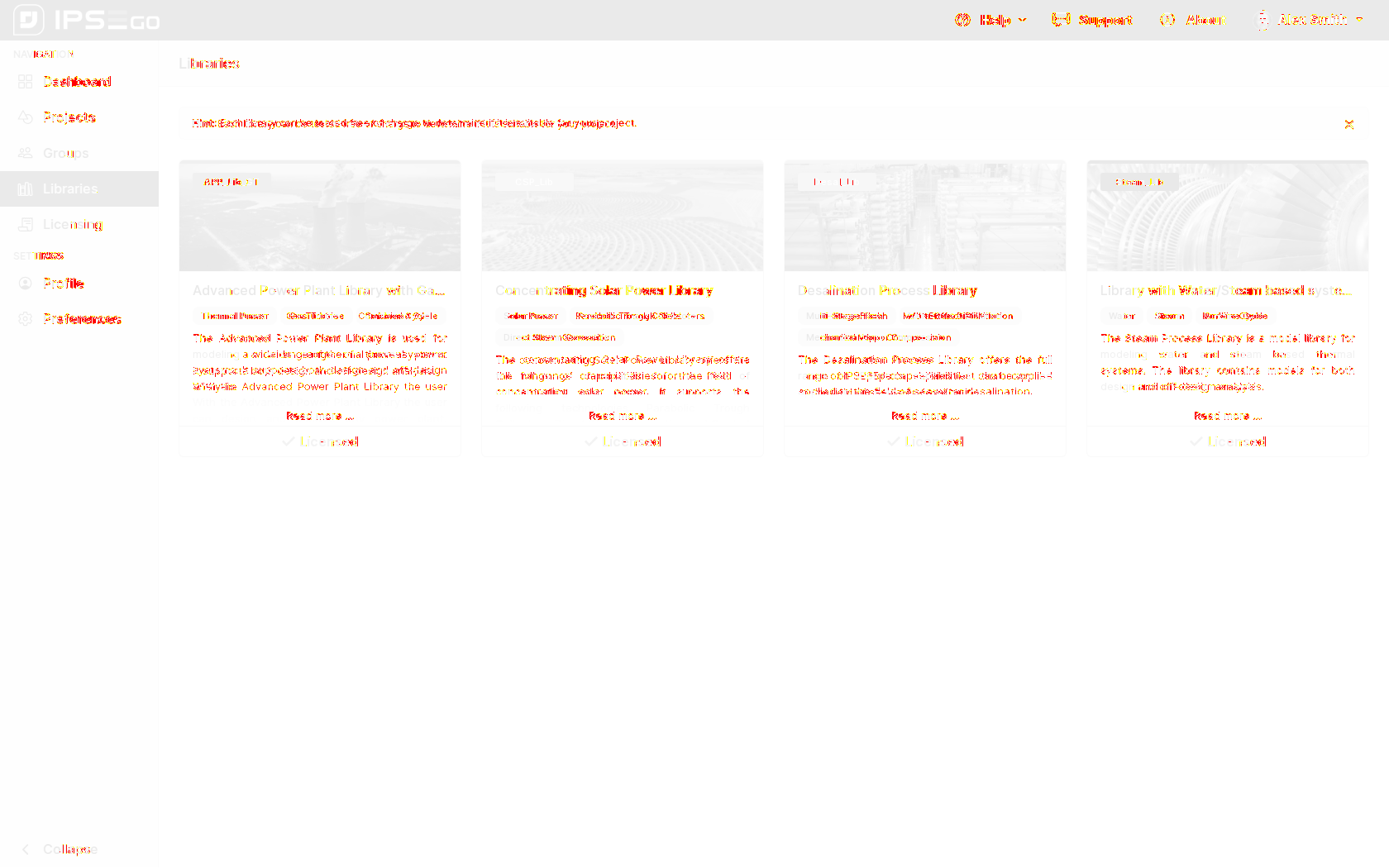Viewport: 1389px width, 868px height.
Task: Click the Thermal Power tag
Action: pos(236,316)
